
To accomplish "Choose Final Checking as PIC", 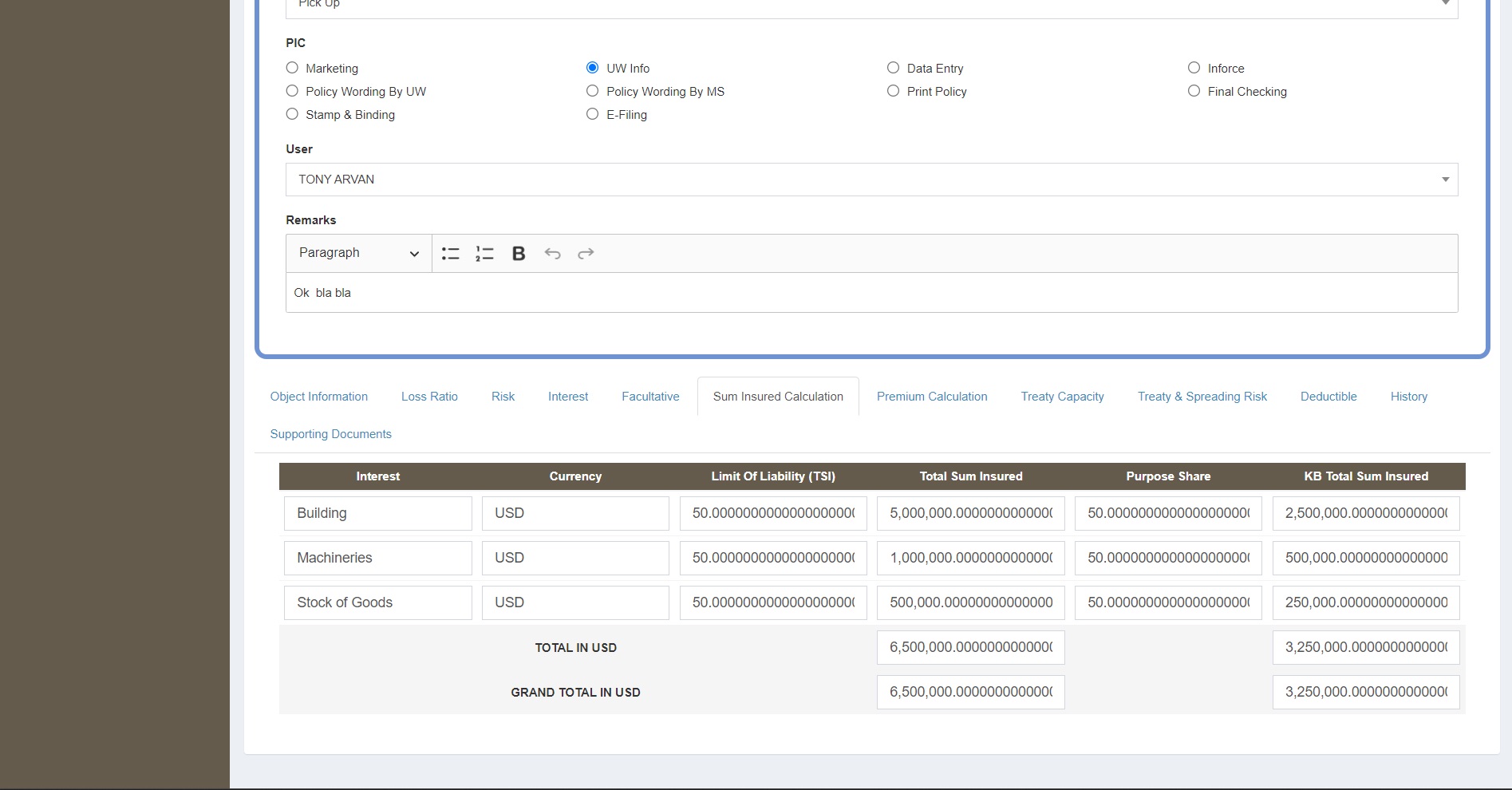I will tap(1194, 91).
